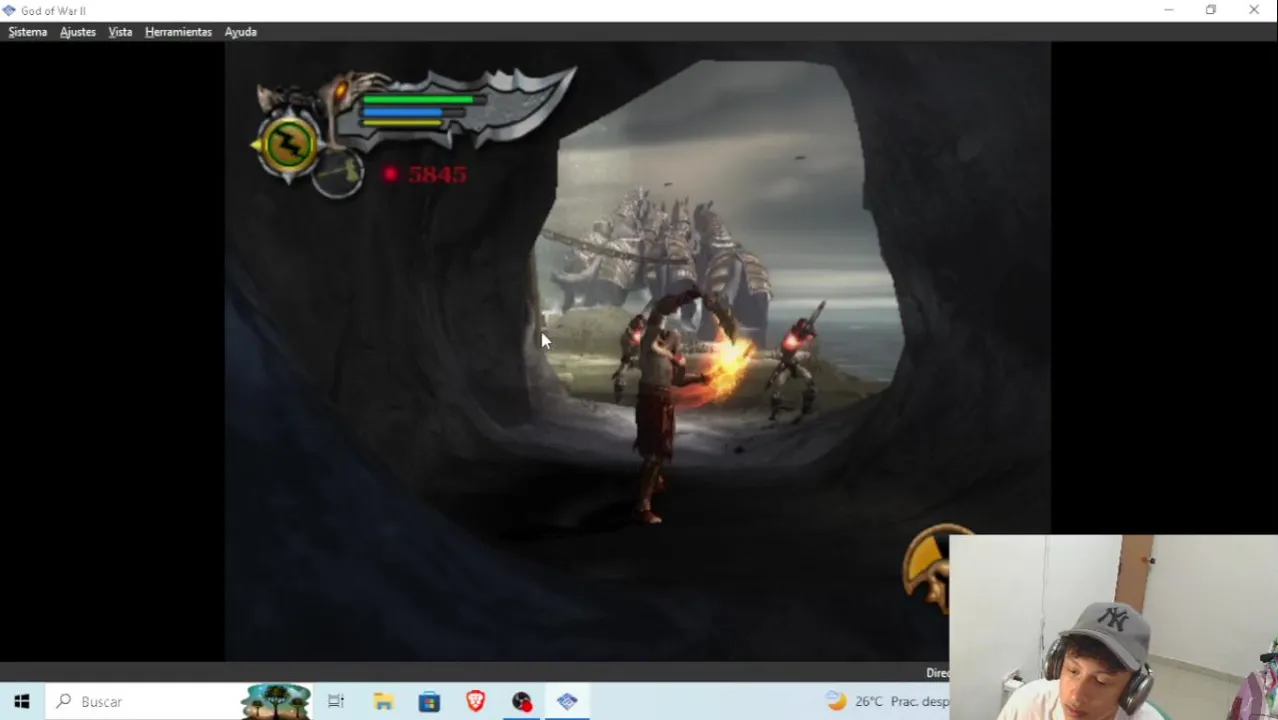Click the lightning magic emblem in HUD
The image size is (1278, 720).
pos(289,146)
